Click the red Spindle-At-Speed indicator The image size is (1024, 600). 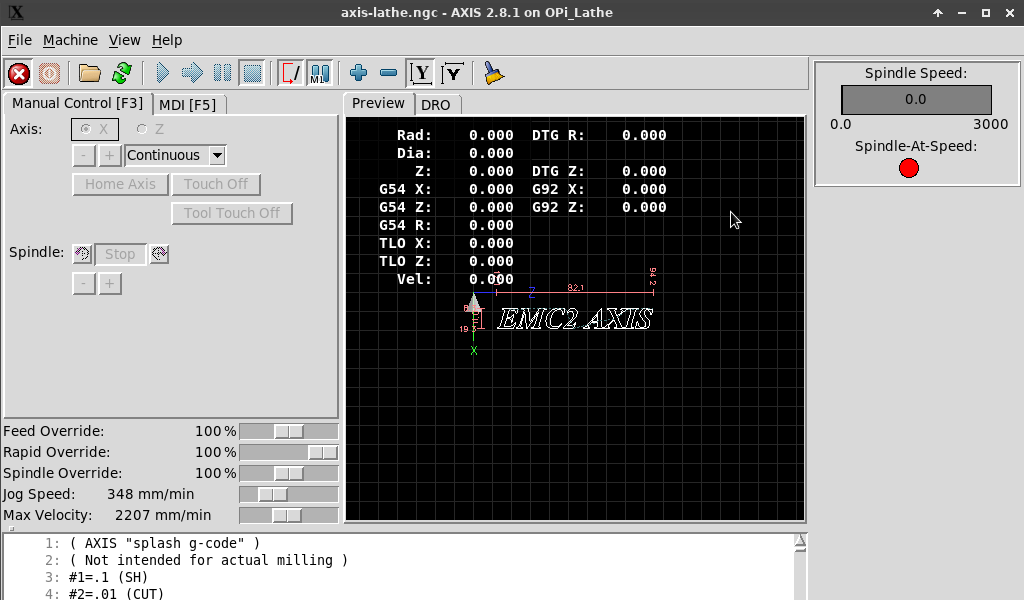[908, 168]
